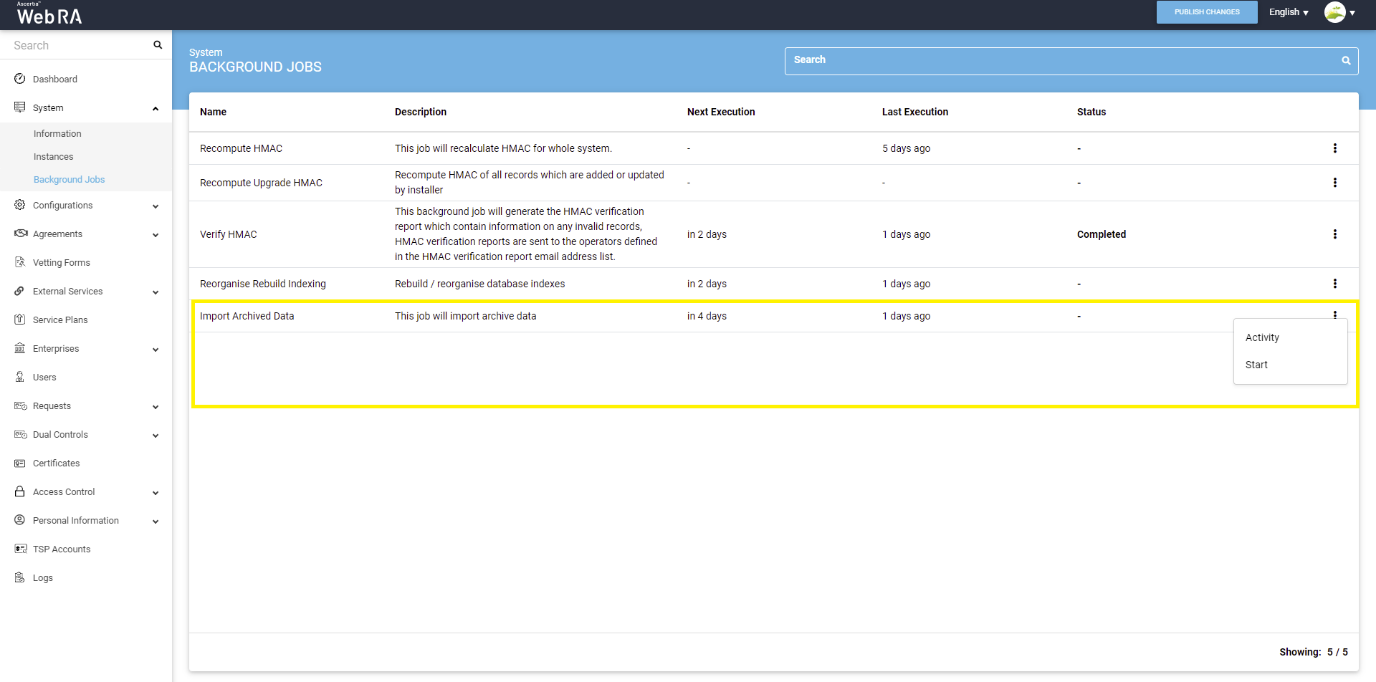Open the English language dropdown
This screenshot has width=1376, height=682.
[1288, 12]
